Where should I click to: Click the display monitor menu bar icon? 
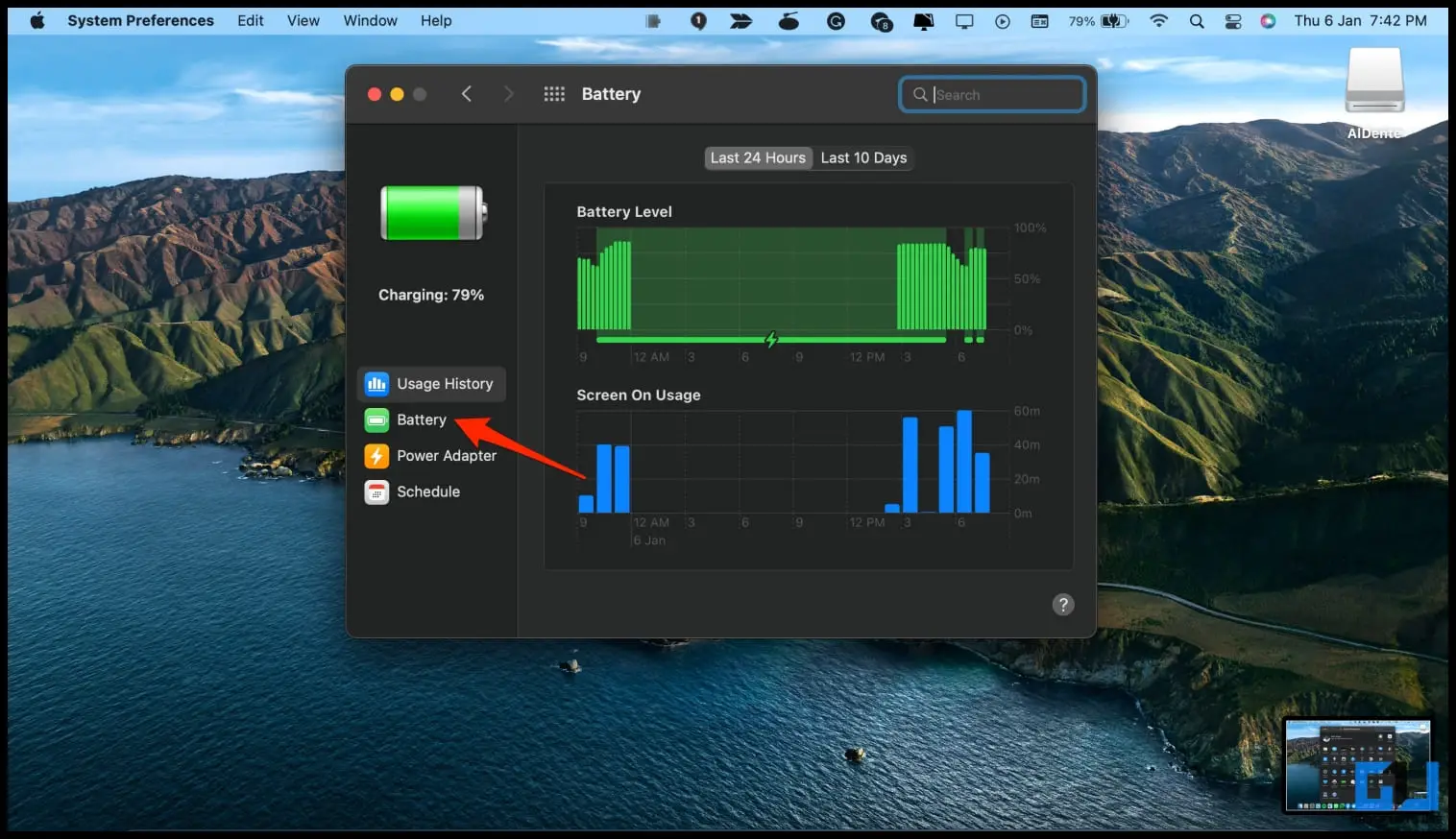coord(964,21)
